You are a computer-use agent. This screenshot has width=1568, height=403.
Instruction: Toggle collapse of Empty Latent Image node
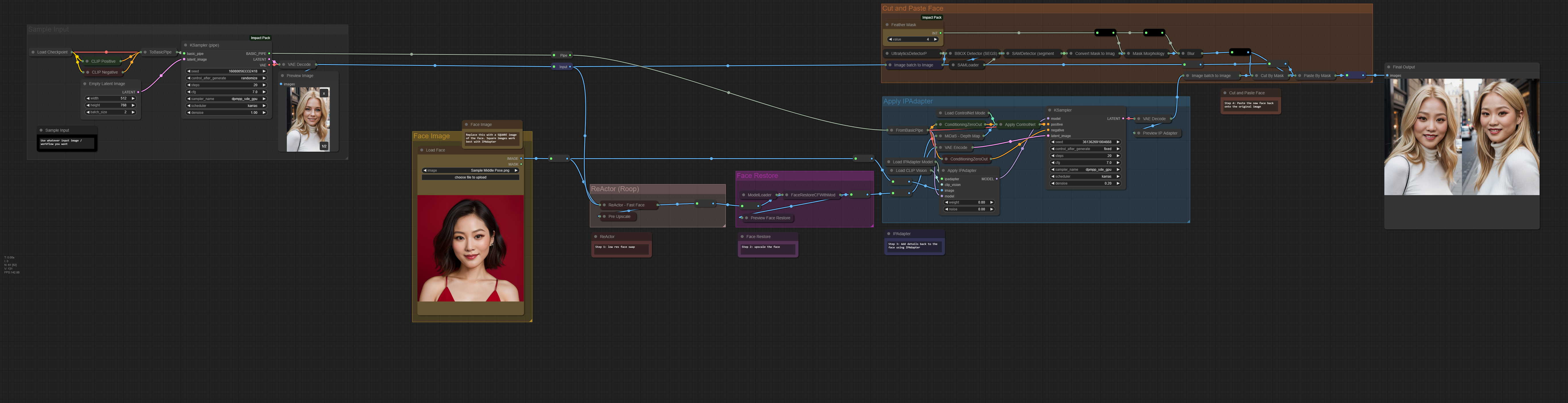tap(84, 84)
